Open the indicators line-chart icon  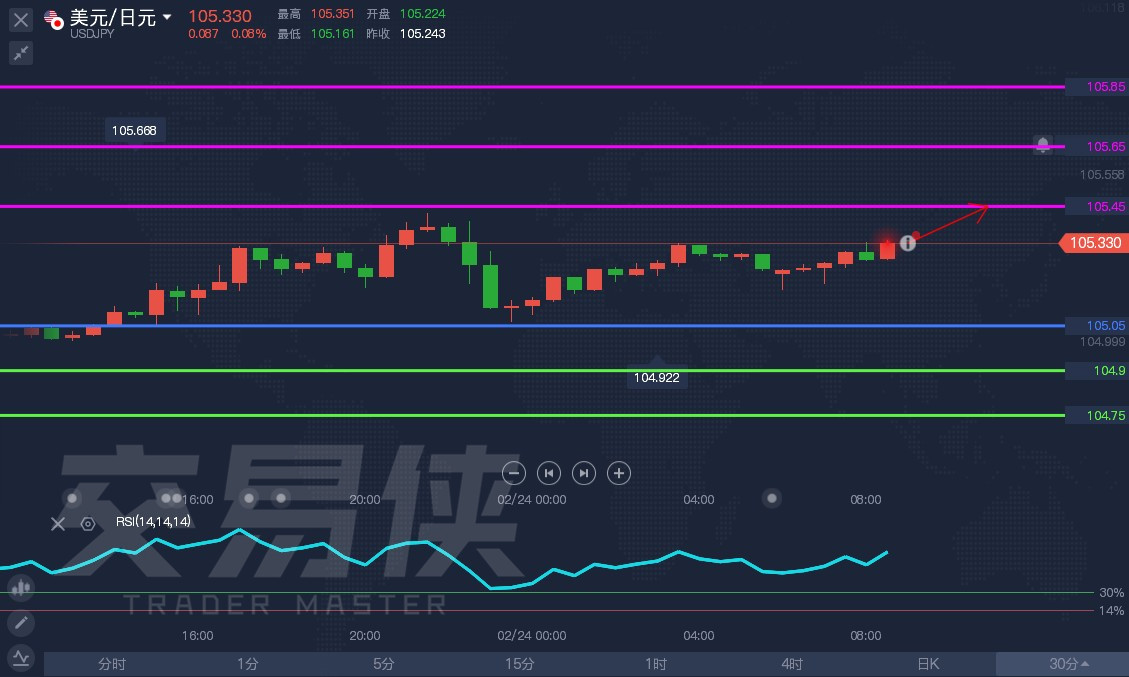pos(21,657)
